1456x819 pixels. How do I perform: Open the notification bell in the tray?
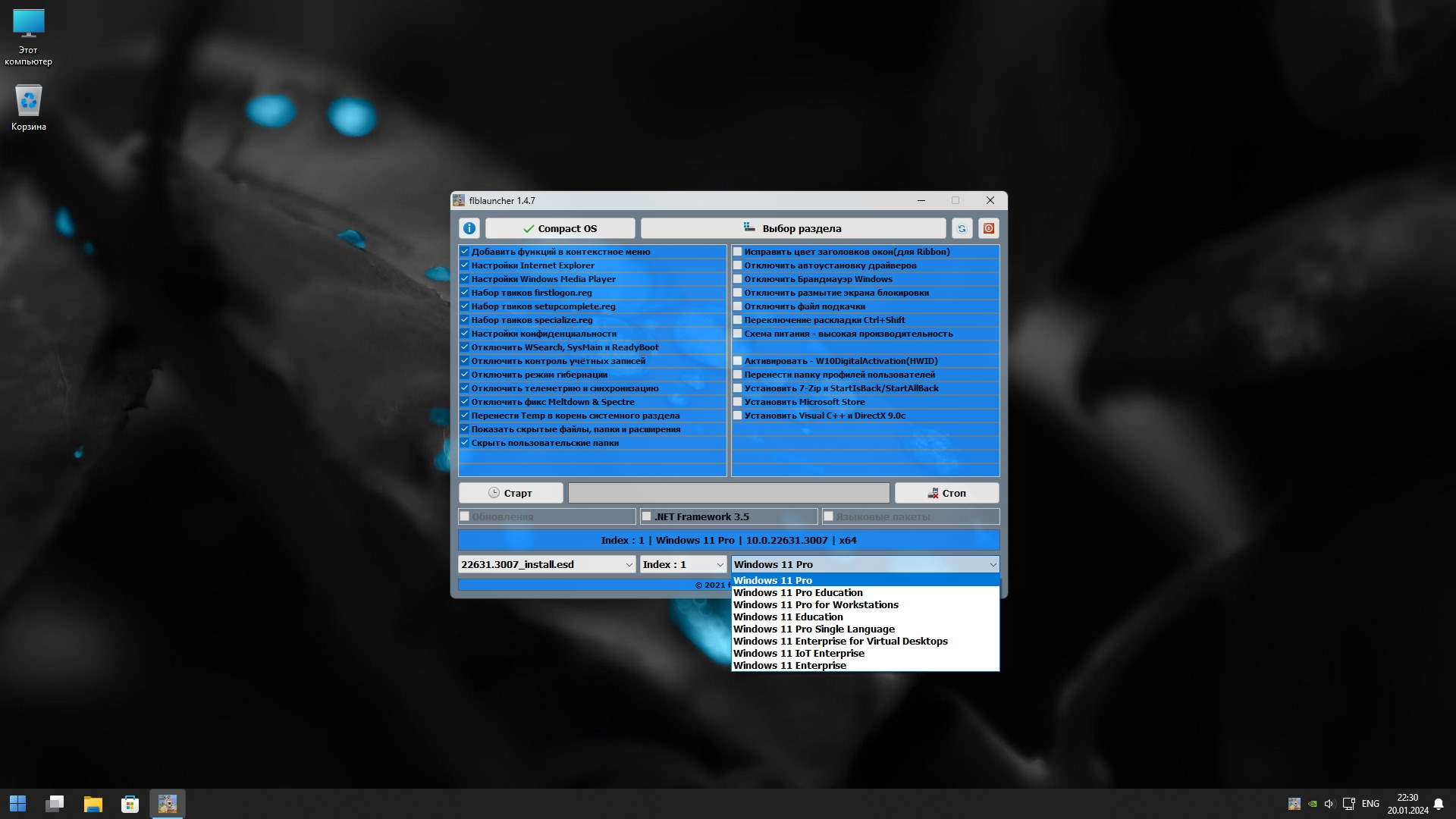(x=1438, y=804)
